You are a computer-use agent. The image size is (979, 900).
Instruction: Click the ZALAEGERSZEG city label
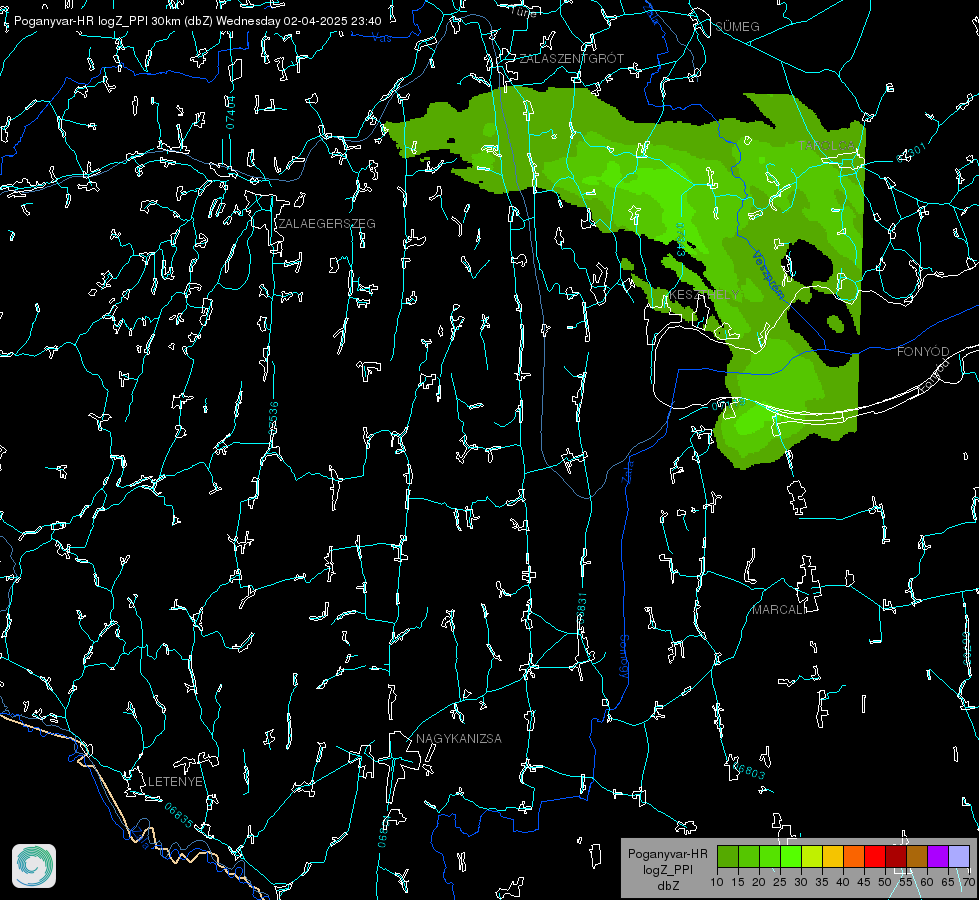pos(327,223)
